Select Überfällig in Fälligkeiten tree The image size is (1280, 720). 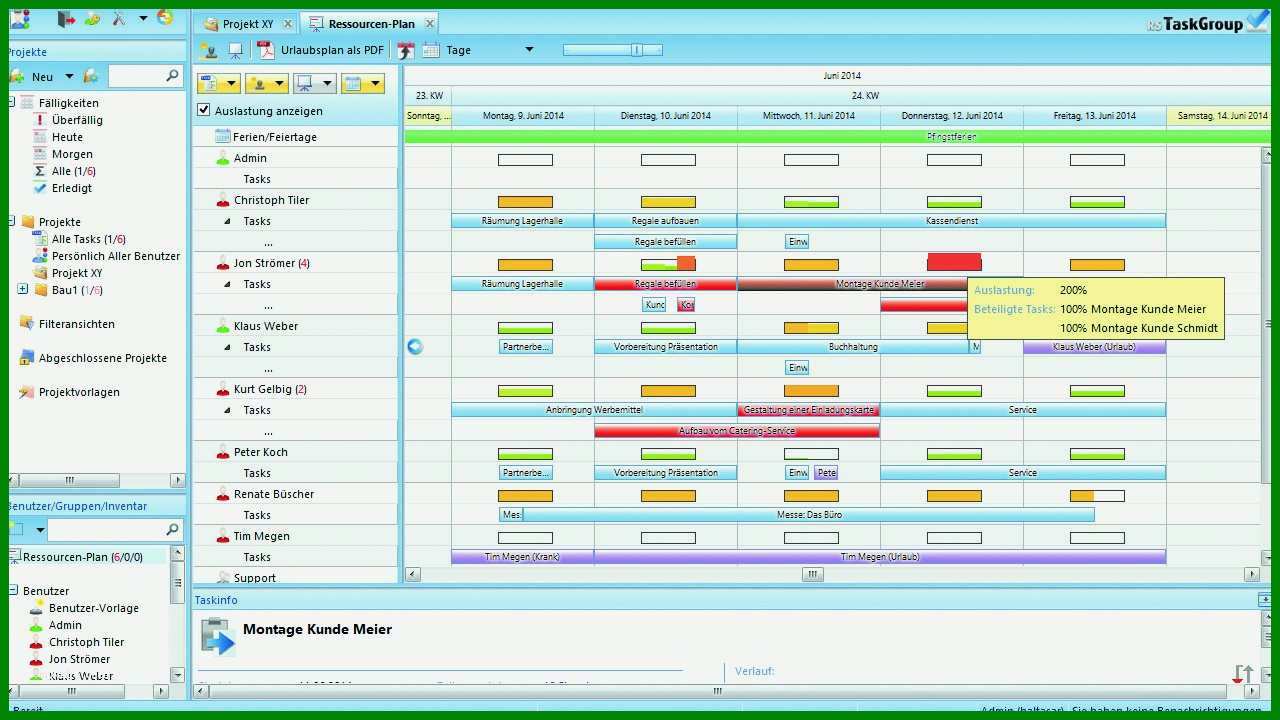click(77, 120)
